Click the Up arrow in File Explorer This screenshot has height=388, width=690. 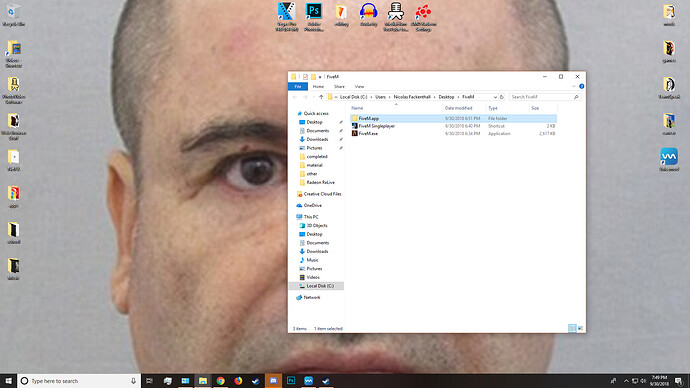(x=321, y=97)
